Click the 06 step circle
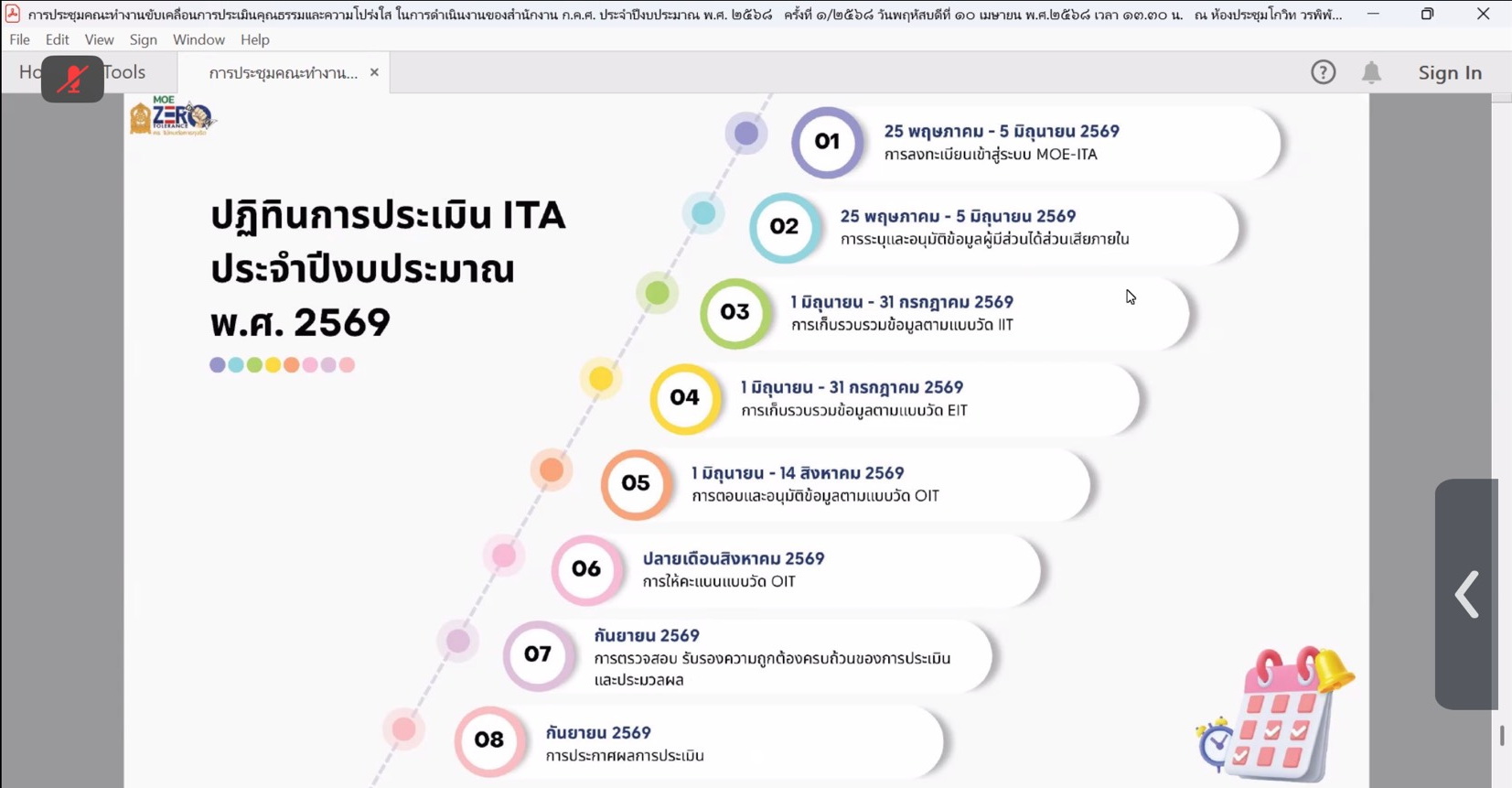The image size is (1512, 788). coord(585,569)
